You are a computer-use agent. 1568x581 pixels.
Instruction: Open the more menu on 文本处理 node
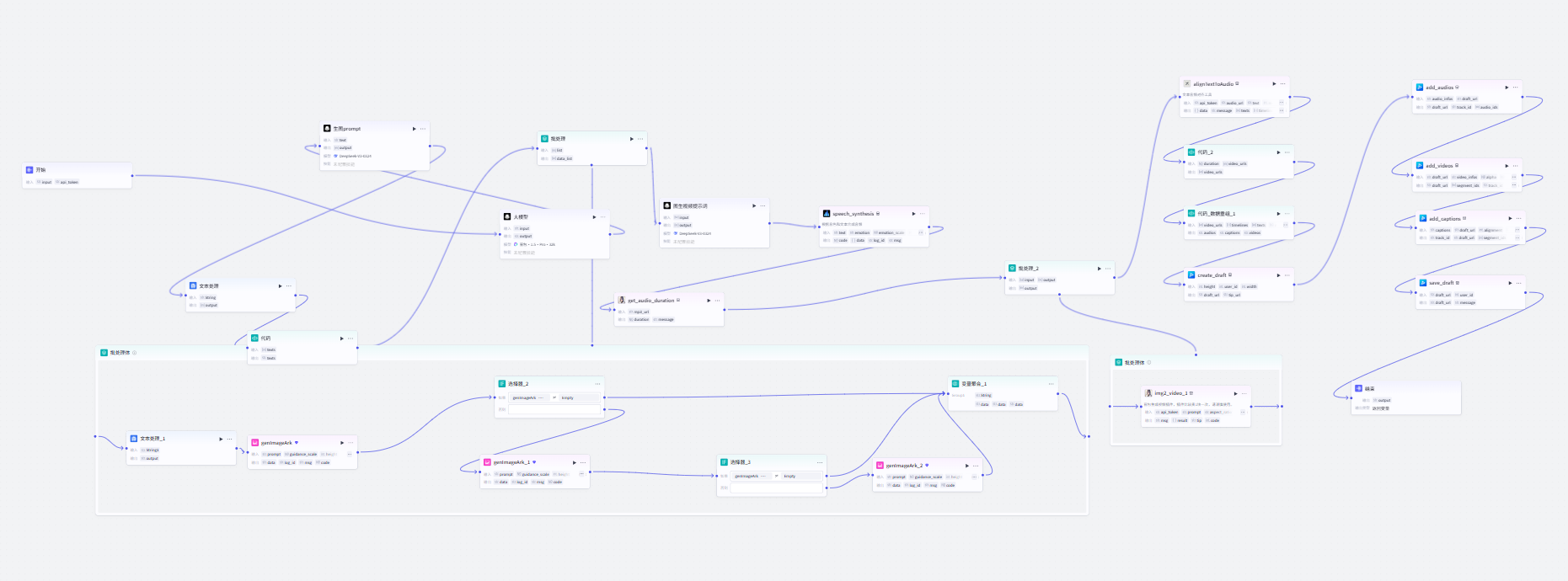coord(289,285)
